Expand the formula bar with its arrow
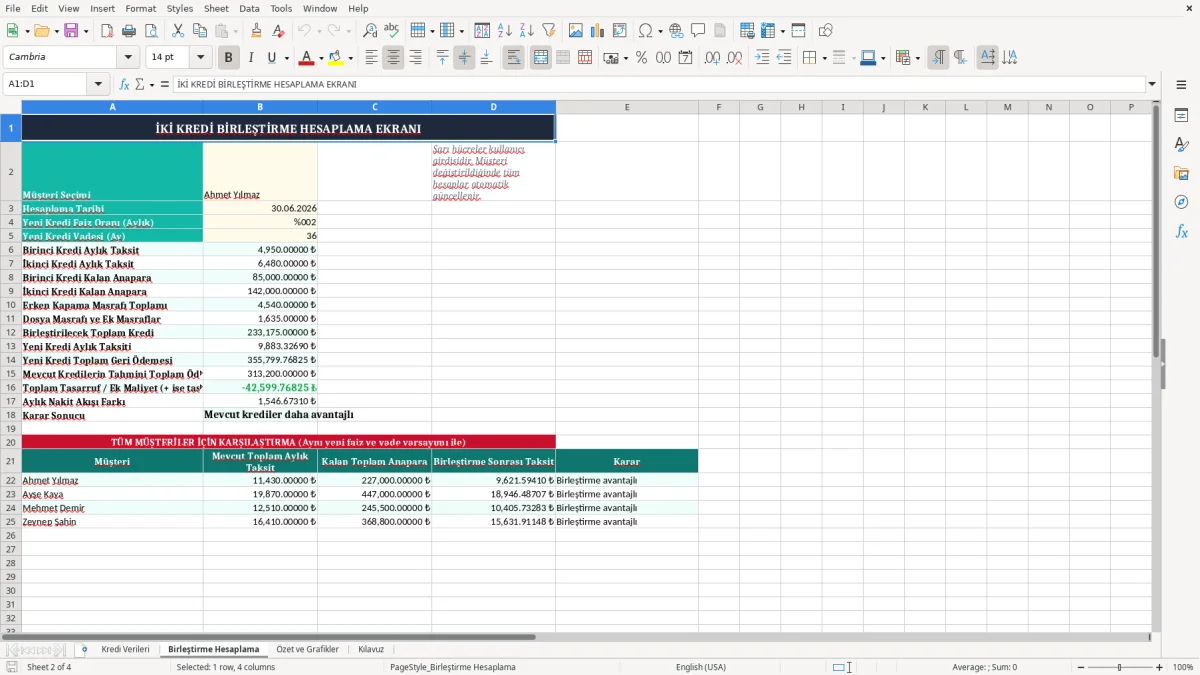This screenshot has height=675, width=1200. pos(1152,84)
